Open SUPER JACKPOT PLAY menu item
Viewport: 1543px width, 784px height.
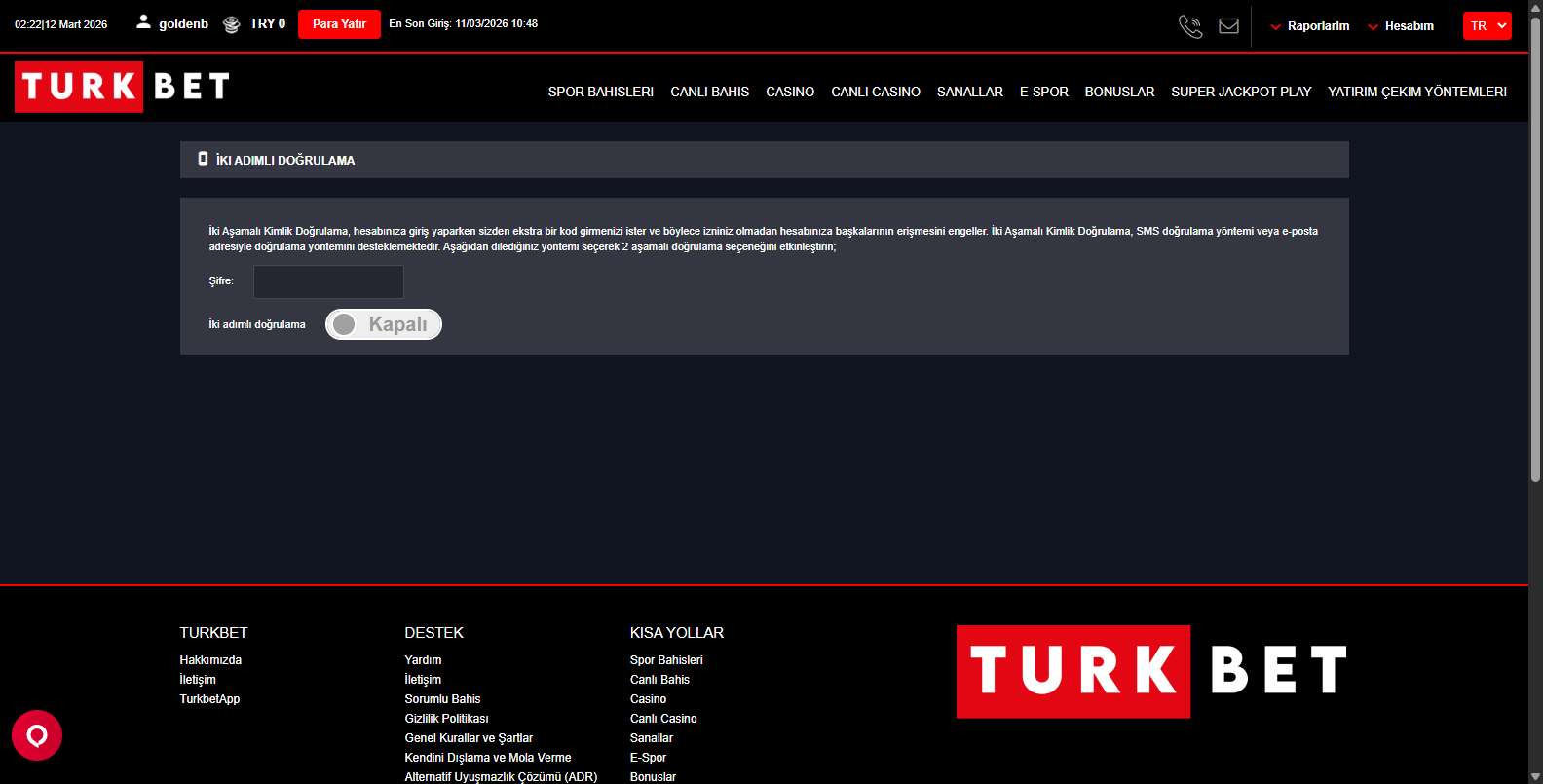(x=1241, y=92)
